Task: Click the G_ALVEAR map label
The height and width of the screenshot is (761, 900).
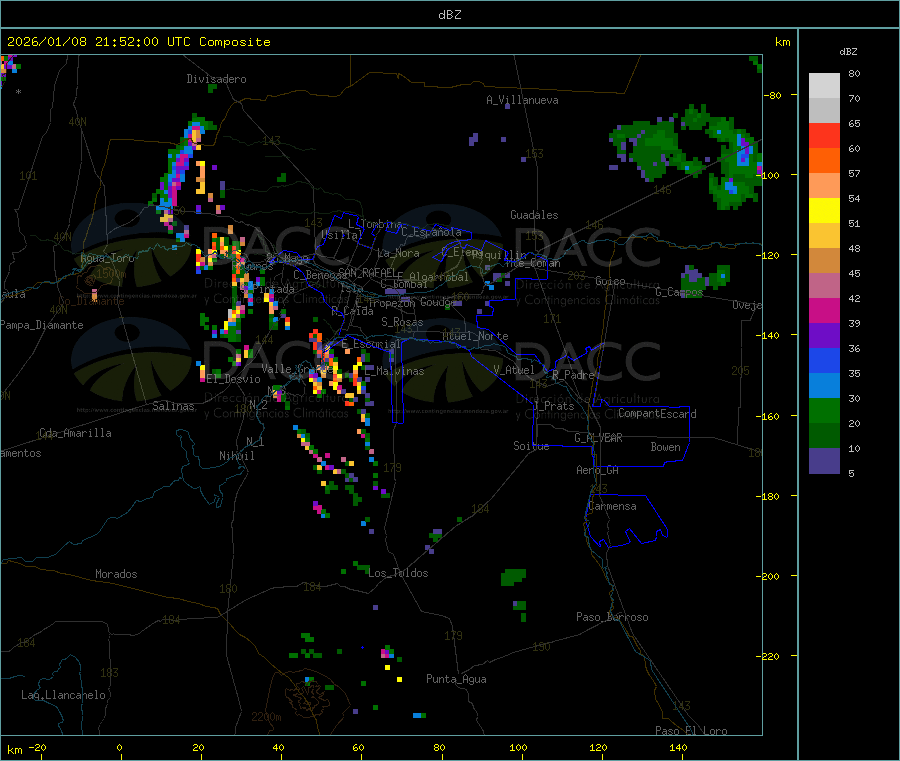Action: point(598,438)
